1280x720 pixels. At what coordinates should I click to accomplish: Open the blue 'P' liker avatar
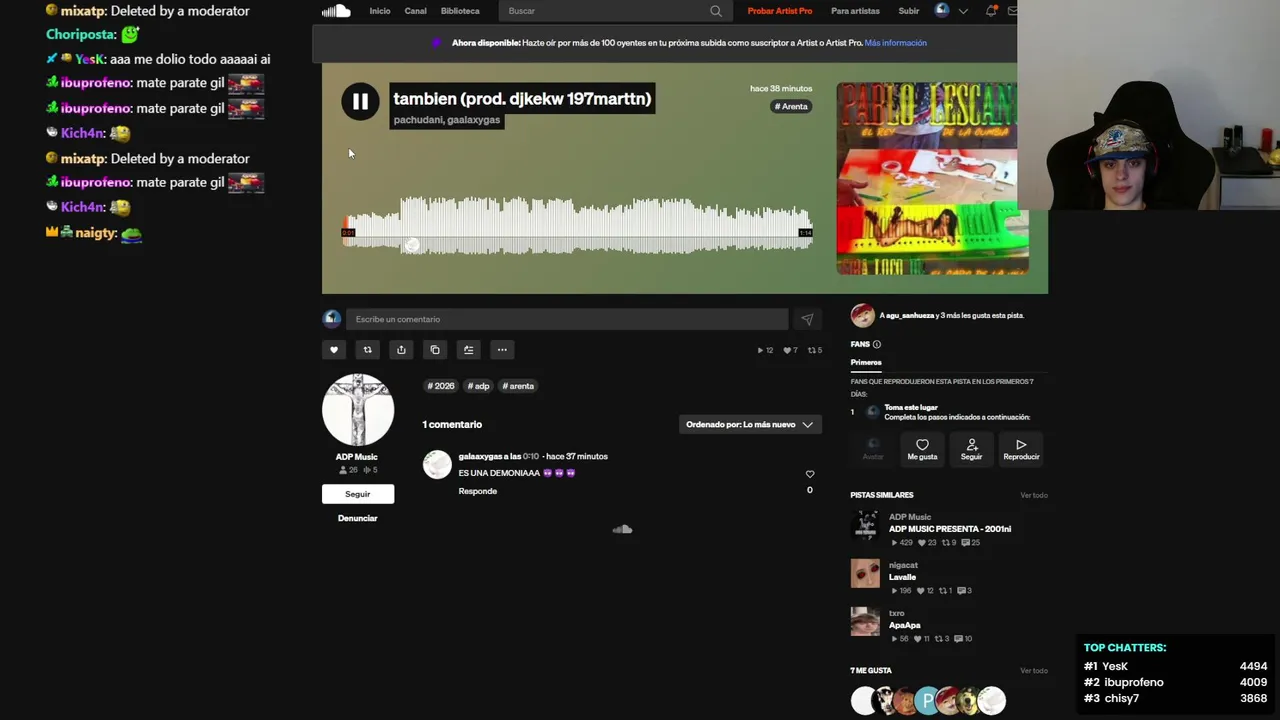pyautogui.click(x=927, y=701)
